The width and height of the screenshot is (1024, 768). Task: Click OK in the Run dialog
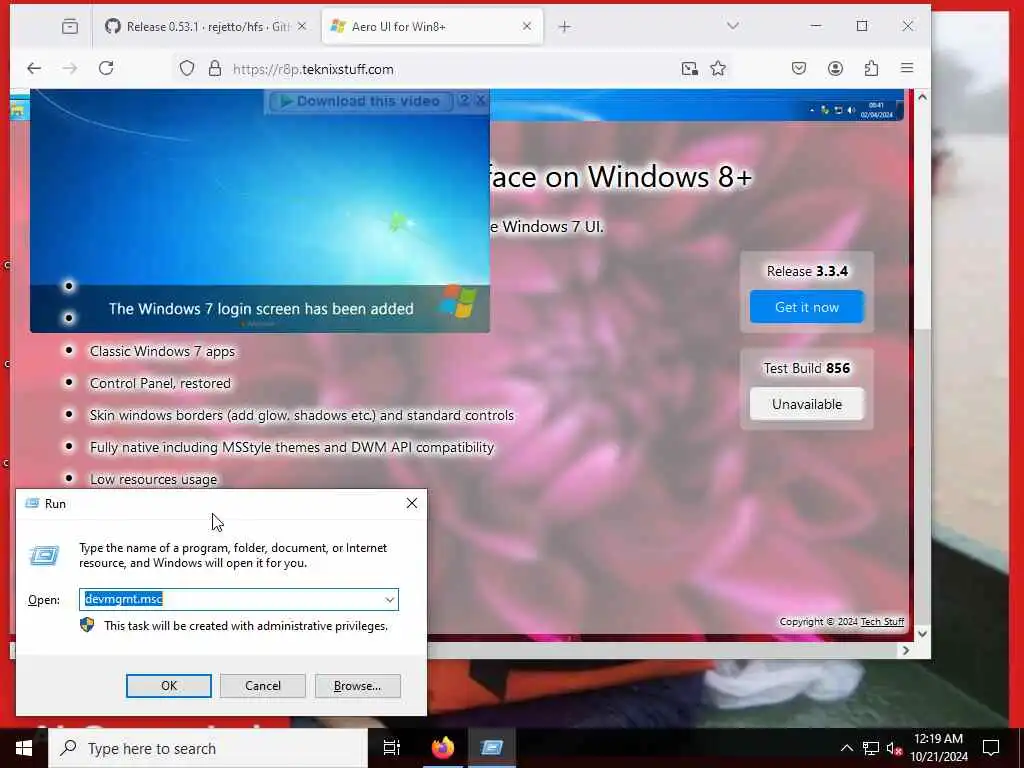click(168, 686)
